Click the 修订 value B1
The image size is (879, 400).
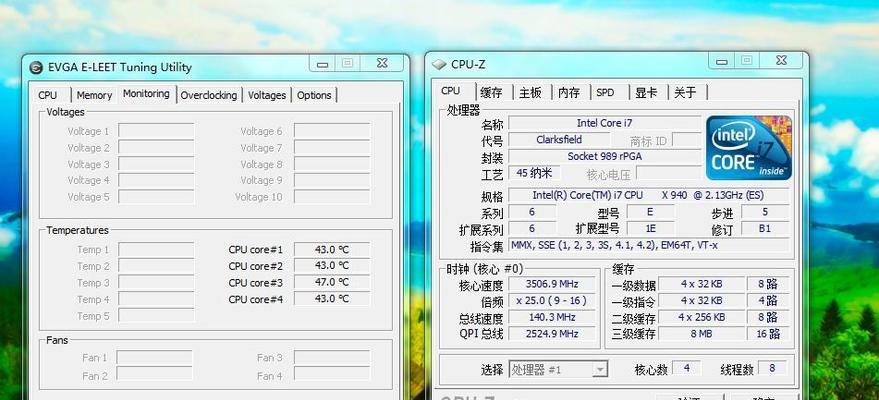point(765,229)
